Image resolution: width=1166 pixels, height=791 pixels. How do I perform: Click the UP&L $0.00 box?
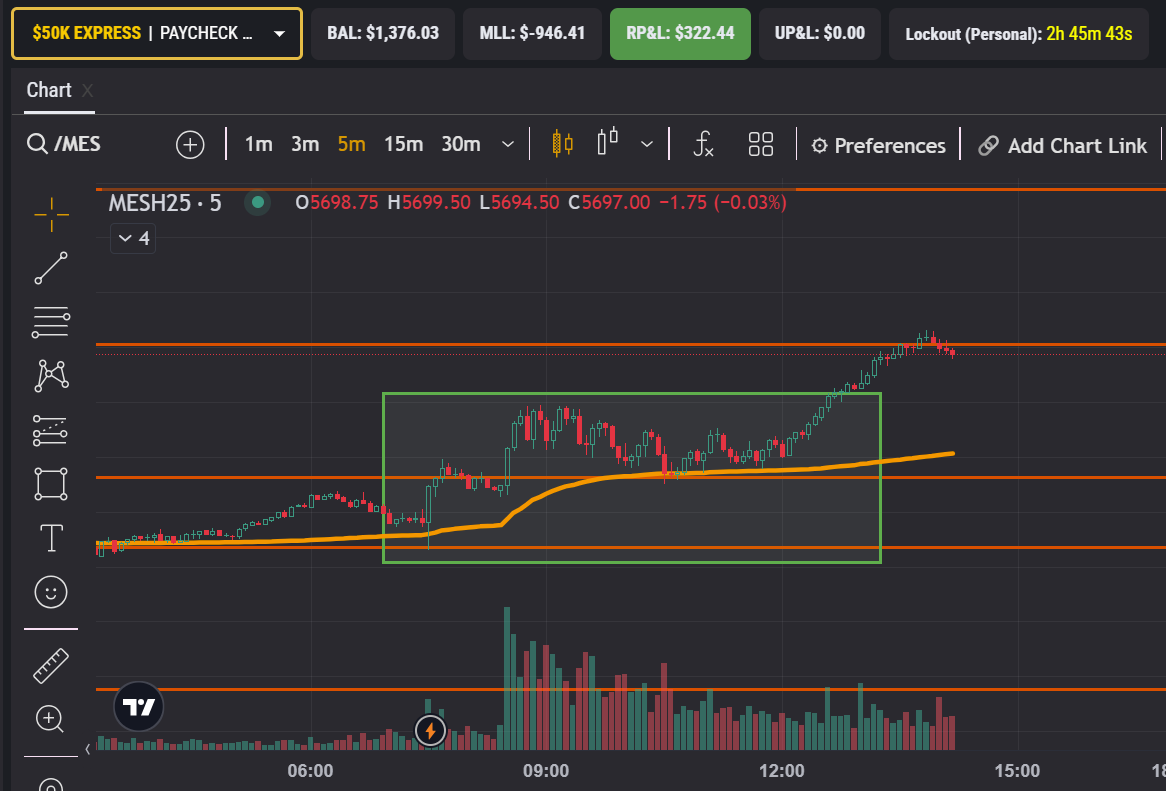(x=820, y=33)
